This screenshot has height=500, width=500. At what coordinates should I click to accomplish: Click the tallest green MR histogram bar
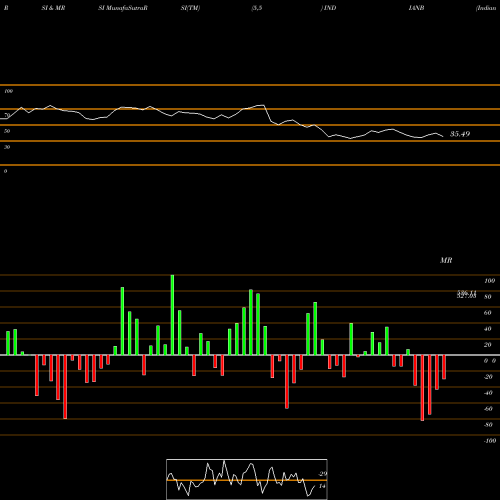(x=172, y=315)
